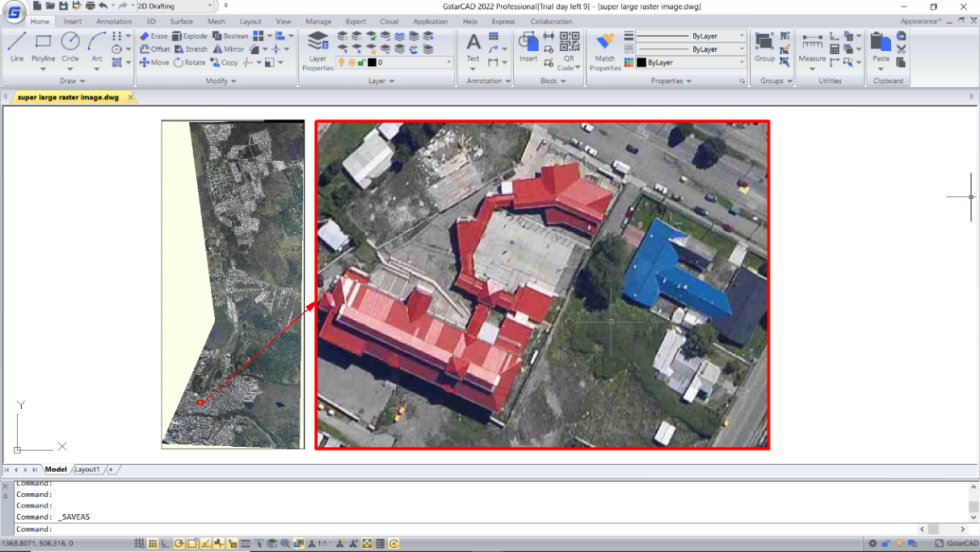Image resolution: width=980 pixels, height=552 pixels.
Task: Toggle grid display in status bar
Action: pyautogui.click(x=152, y=543)
